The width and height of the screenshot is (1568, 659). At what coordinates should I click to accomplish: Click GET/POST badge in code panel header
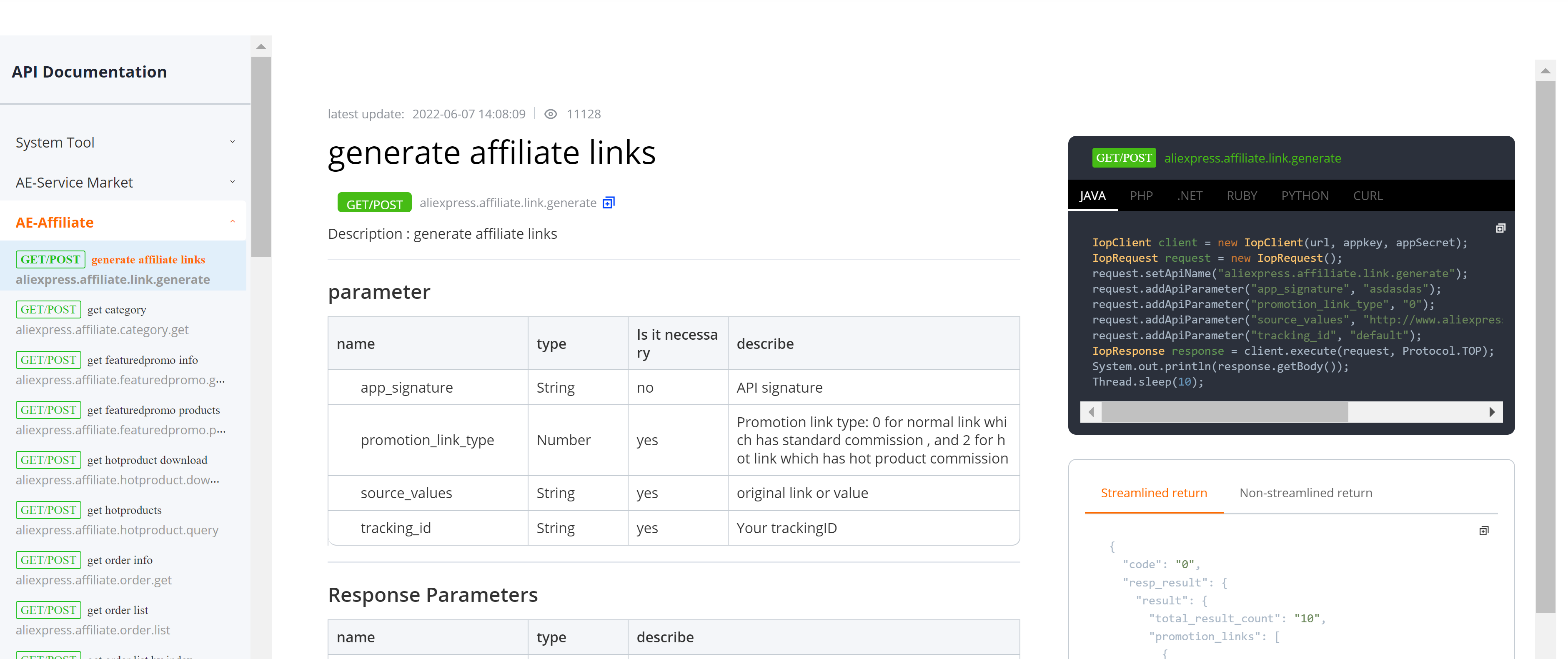(1124, 158)
